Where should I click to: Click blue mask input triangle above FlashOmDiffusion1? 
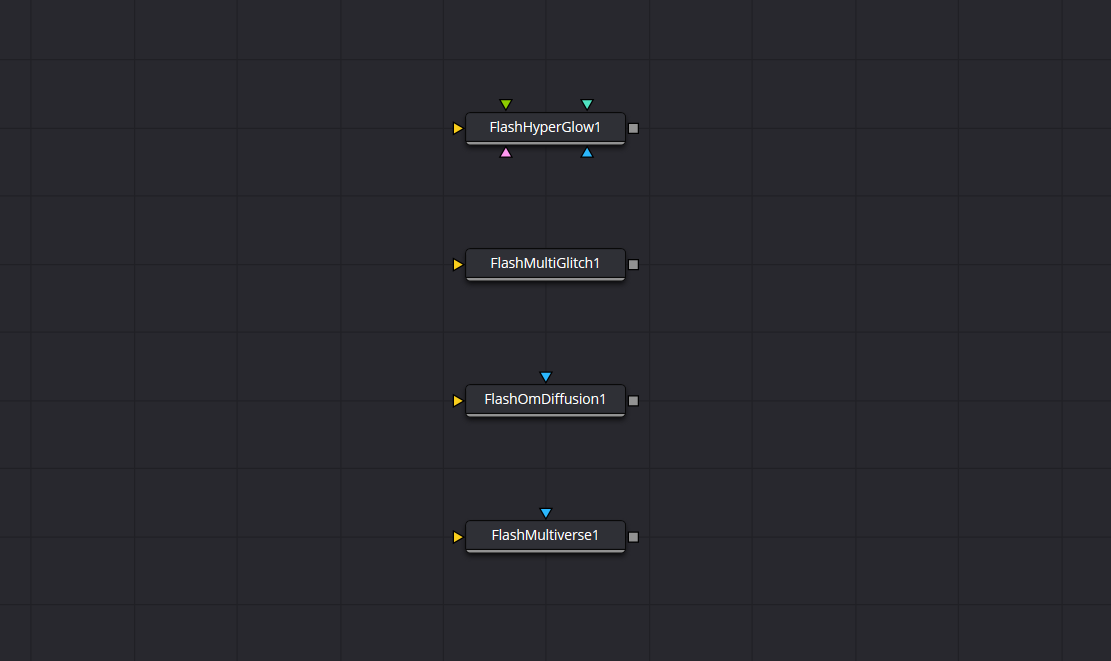[546, 376]
